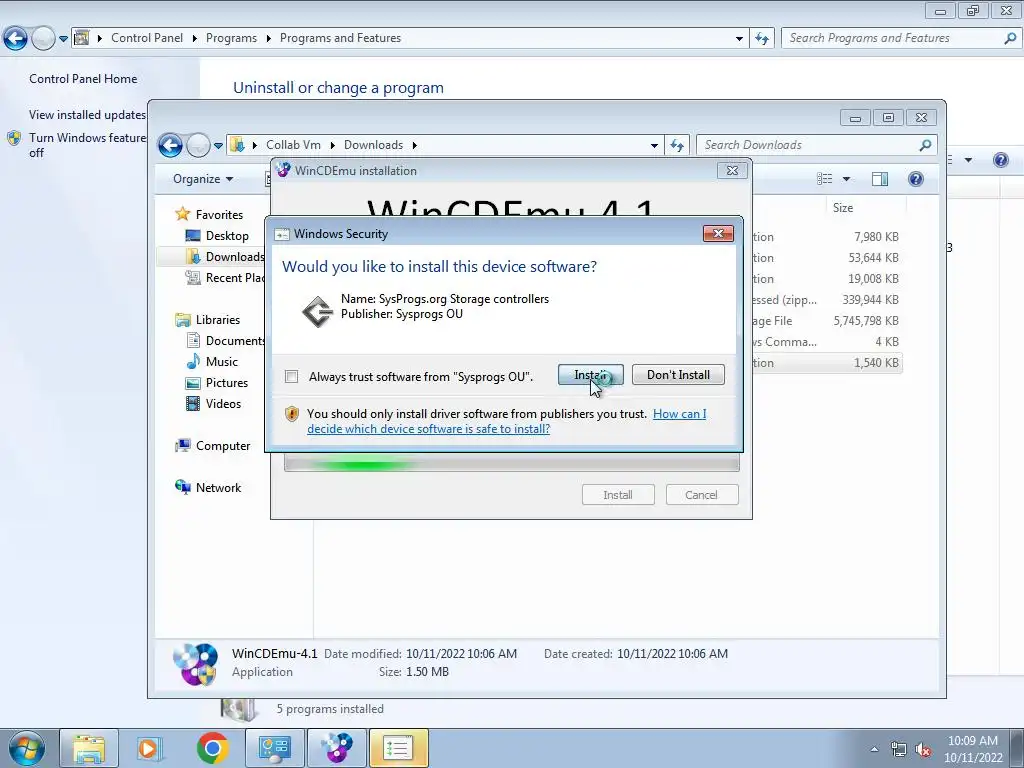Click Programs in Control Panel breadcrumb
The height and width of the screenshot is (768, 1024).
[231, 38]
